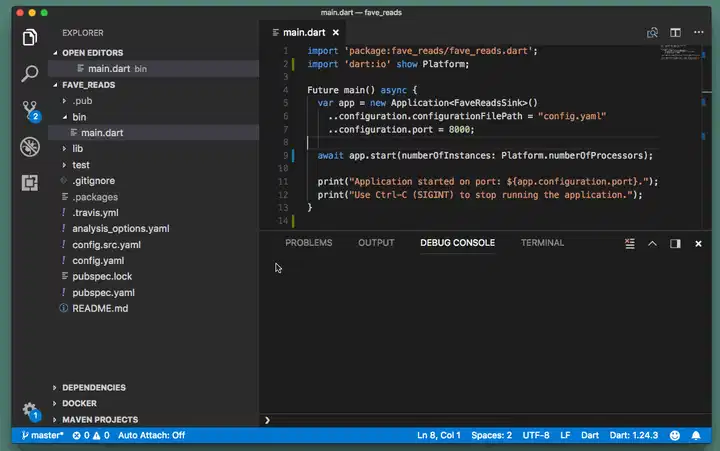This screenshot has height=451, width=720.
Task: Open the .travis.yml file
Action: tap(95, 213)
